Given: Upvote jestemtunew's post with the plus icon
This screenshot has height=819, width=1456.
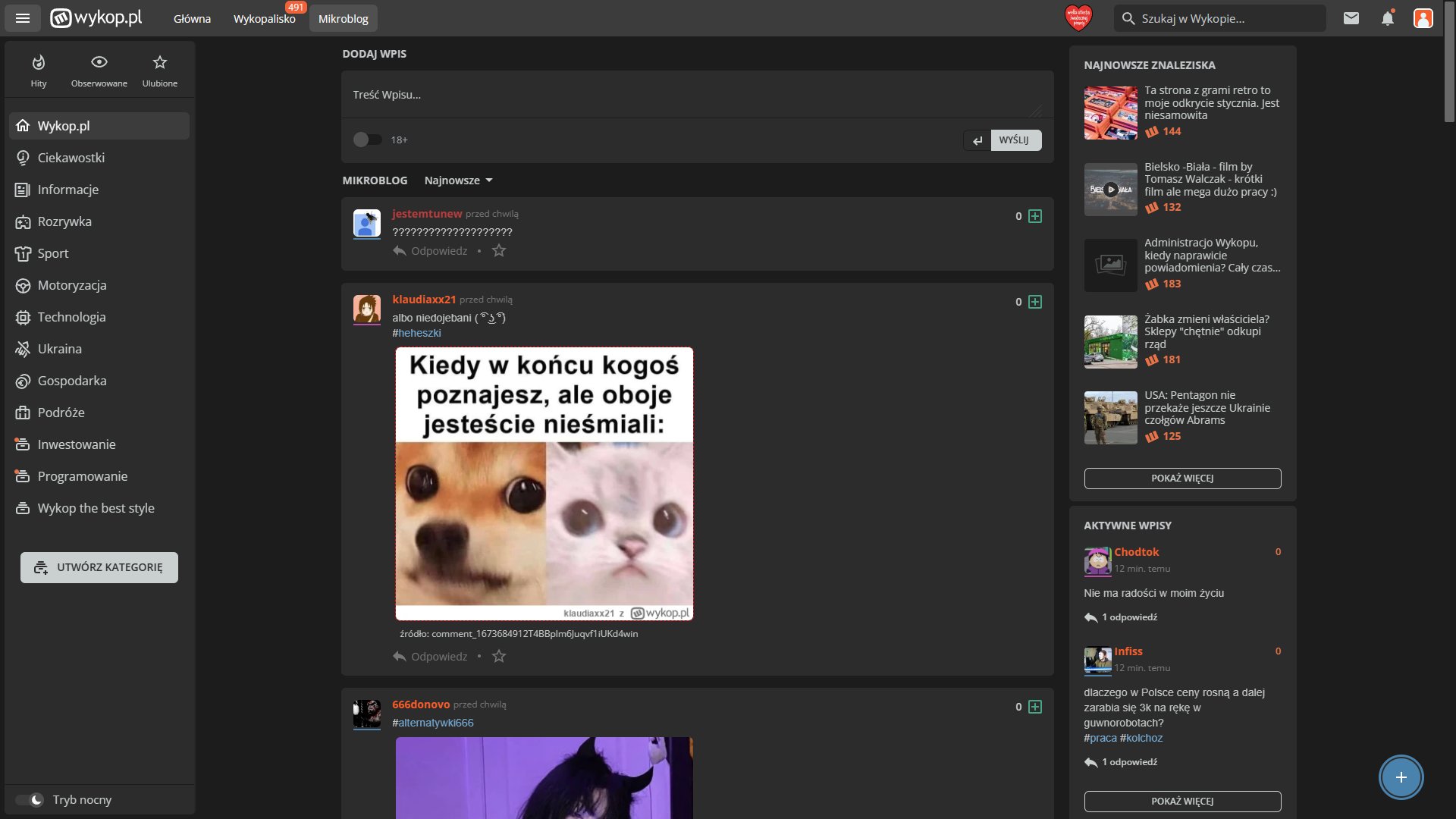Looking at the screenshot, I should click(1035, 216).
